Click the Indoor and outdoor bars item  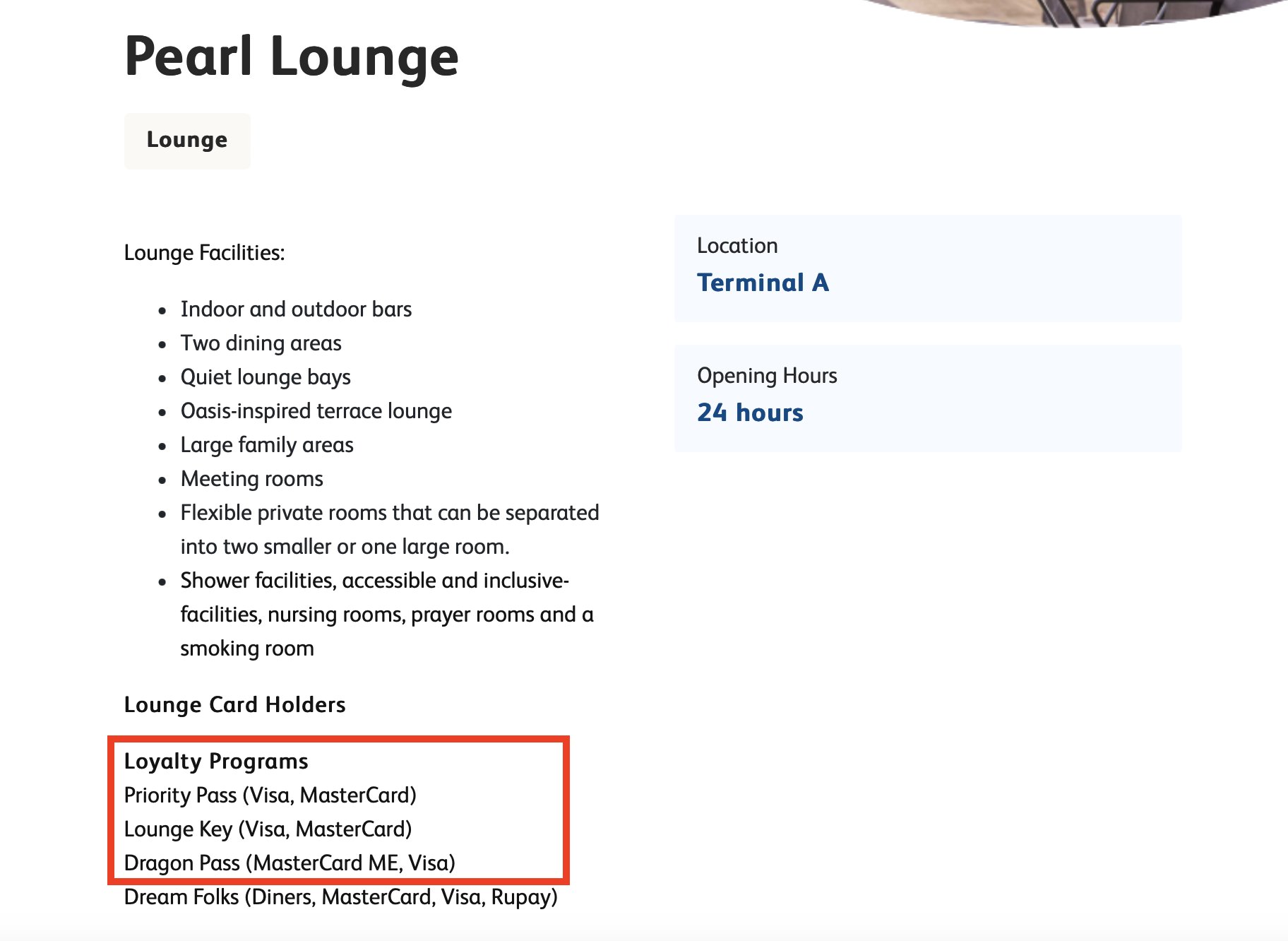(x=296, y=309)
